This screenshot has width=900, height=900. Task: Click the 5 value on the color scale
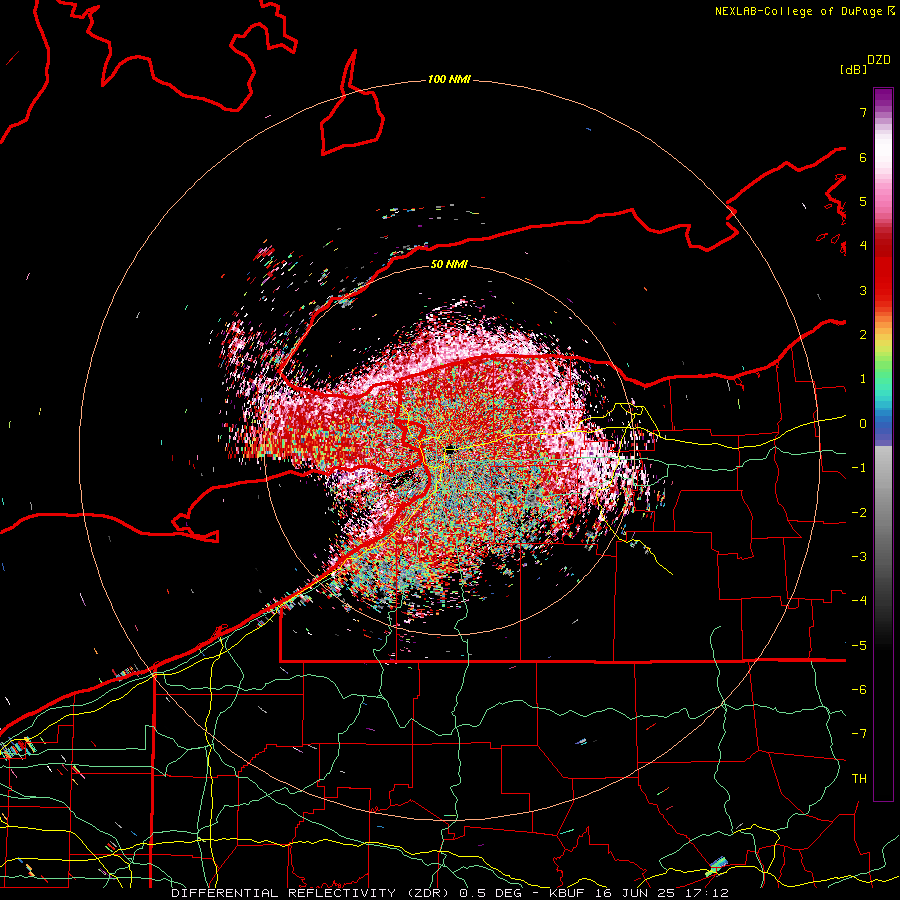[x=863, y=201]
